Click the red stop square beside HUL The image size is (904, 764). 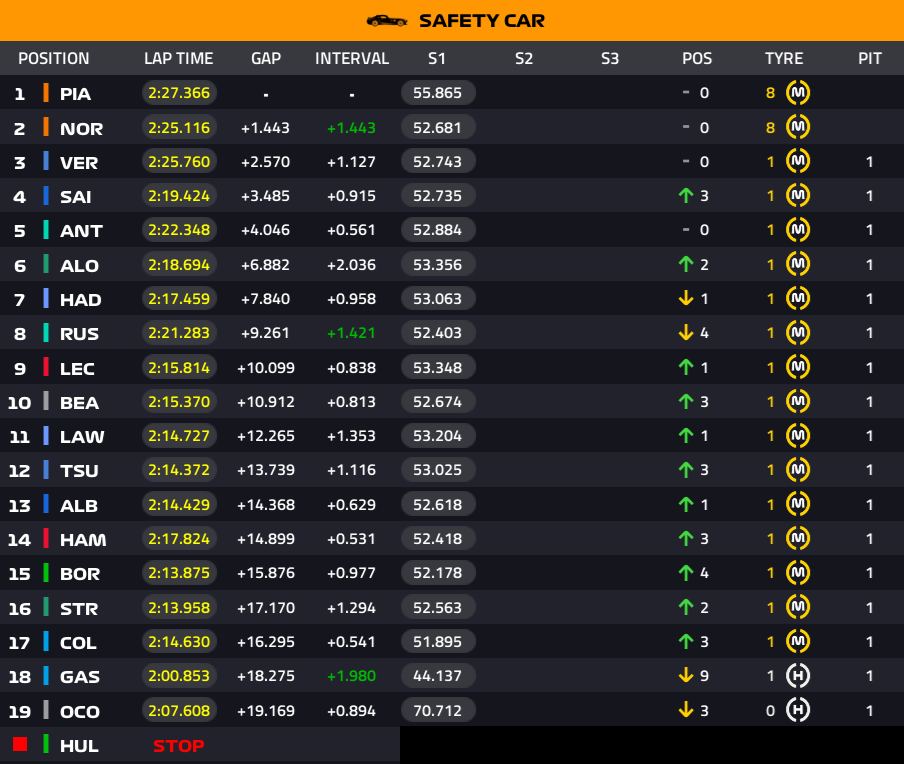coord(20,745)
